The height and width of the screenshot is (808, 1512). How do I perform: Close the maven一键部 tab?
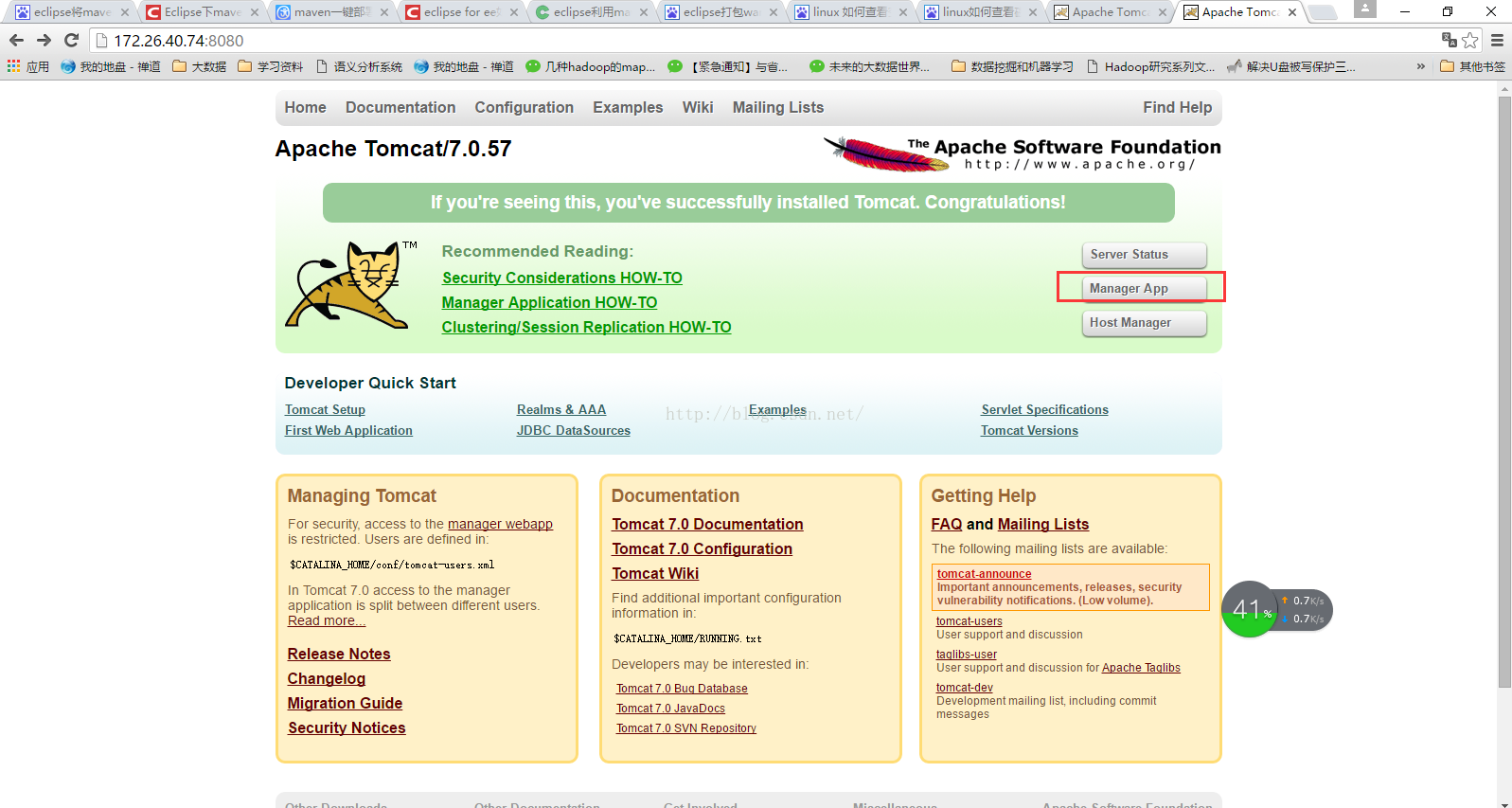pos(383,12)
